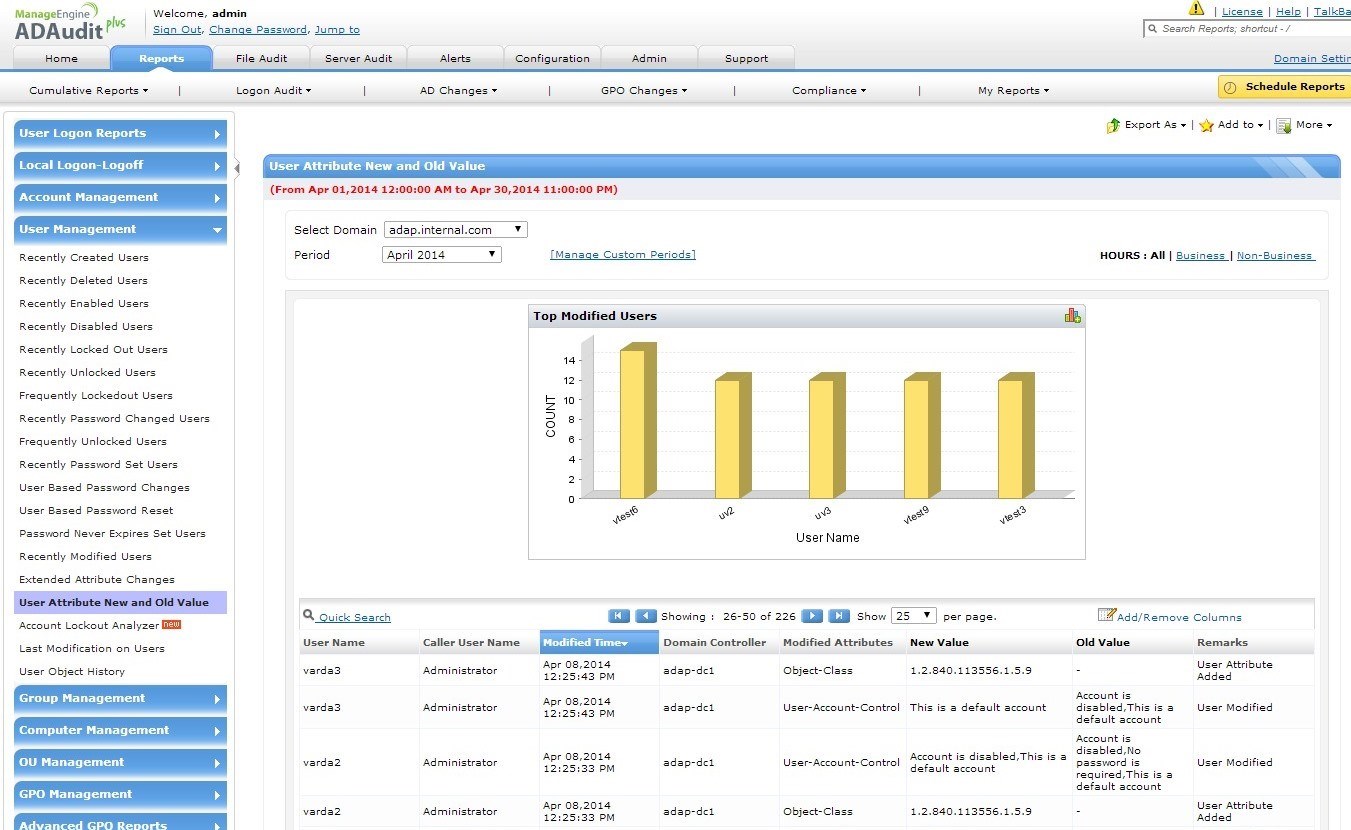Go to the first page of results

[619, 616]
